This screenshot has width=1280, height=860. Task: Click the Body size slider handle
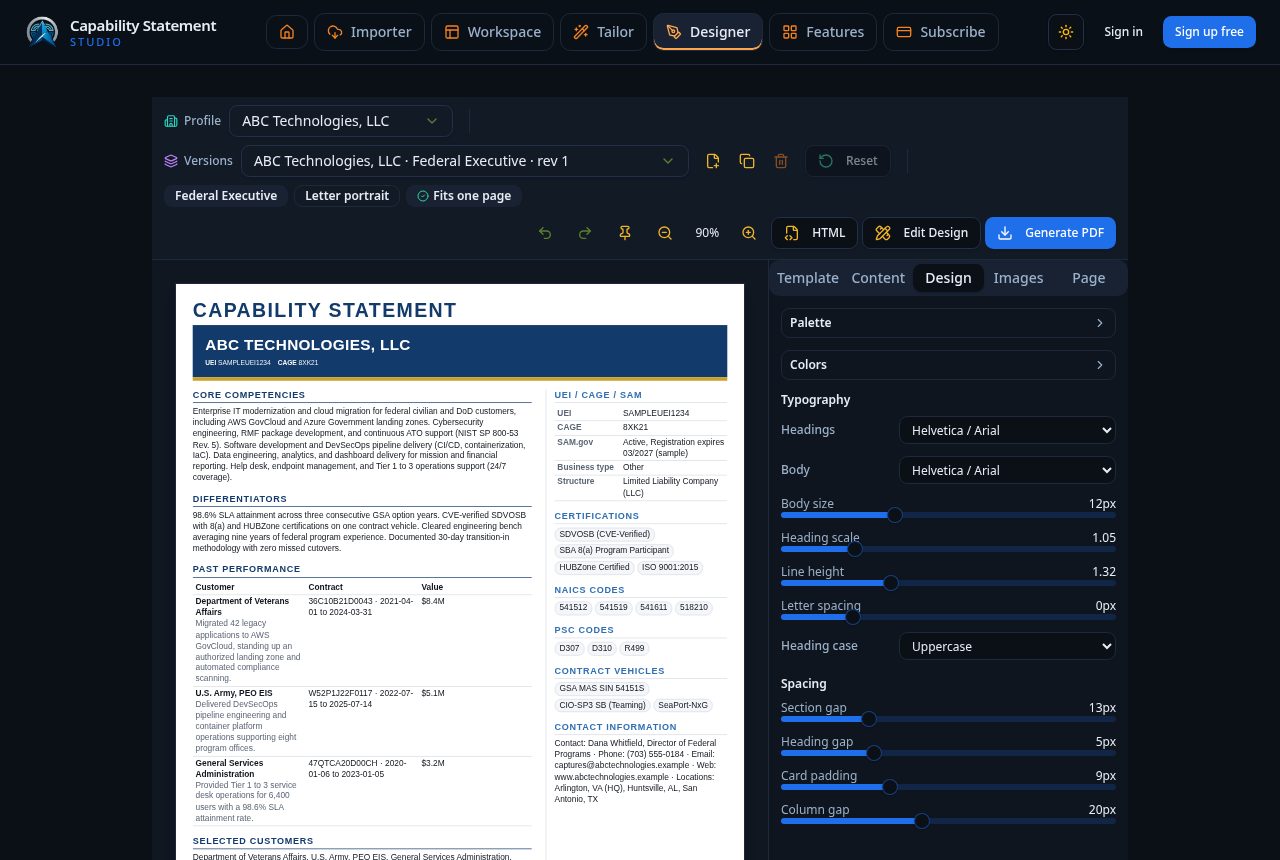tap(895, 515)
